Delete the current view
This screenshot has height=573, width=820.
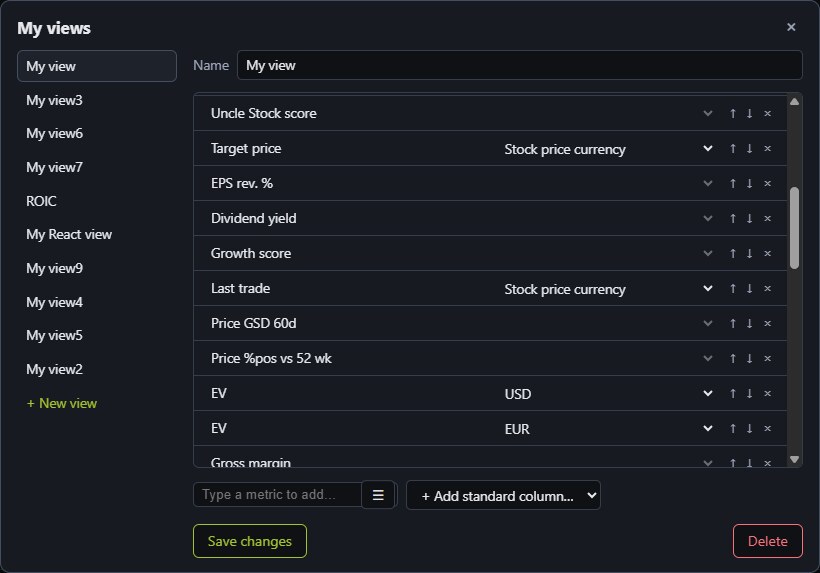[x=768, y=541]
